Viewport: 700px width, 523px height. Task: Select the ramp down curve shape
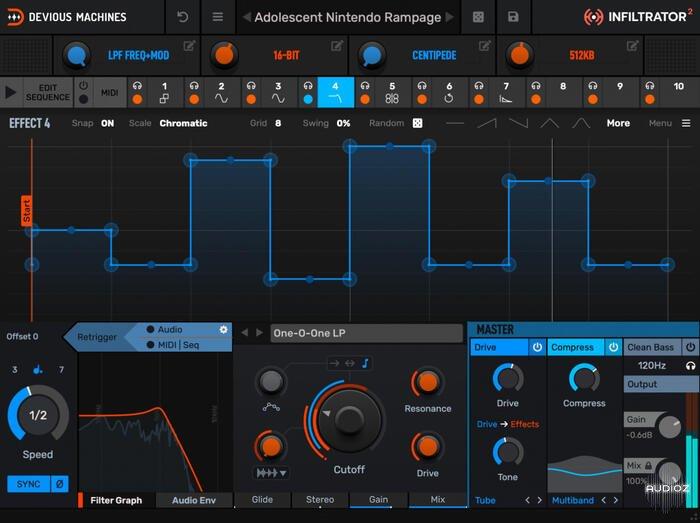pyautogui.click(x=518, y=123)
